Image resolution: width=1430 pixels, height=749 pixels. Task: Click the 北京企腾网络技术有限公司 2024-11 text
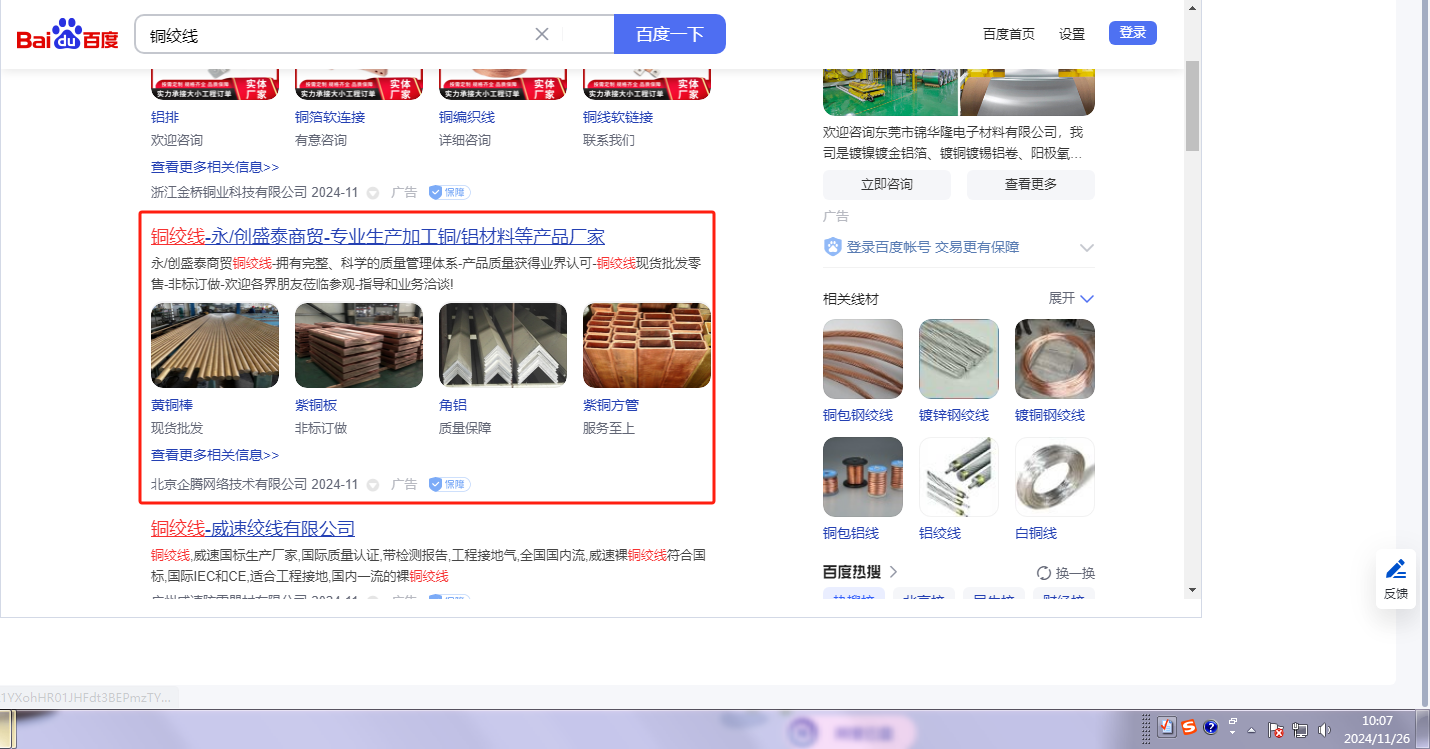[254, 484]
